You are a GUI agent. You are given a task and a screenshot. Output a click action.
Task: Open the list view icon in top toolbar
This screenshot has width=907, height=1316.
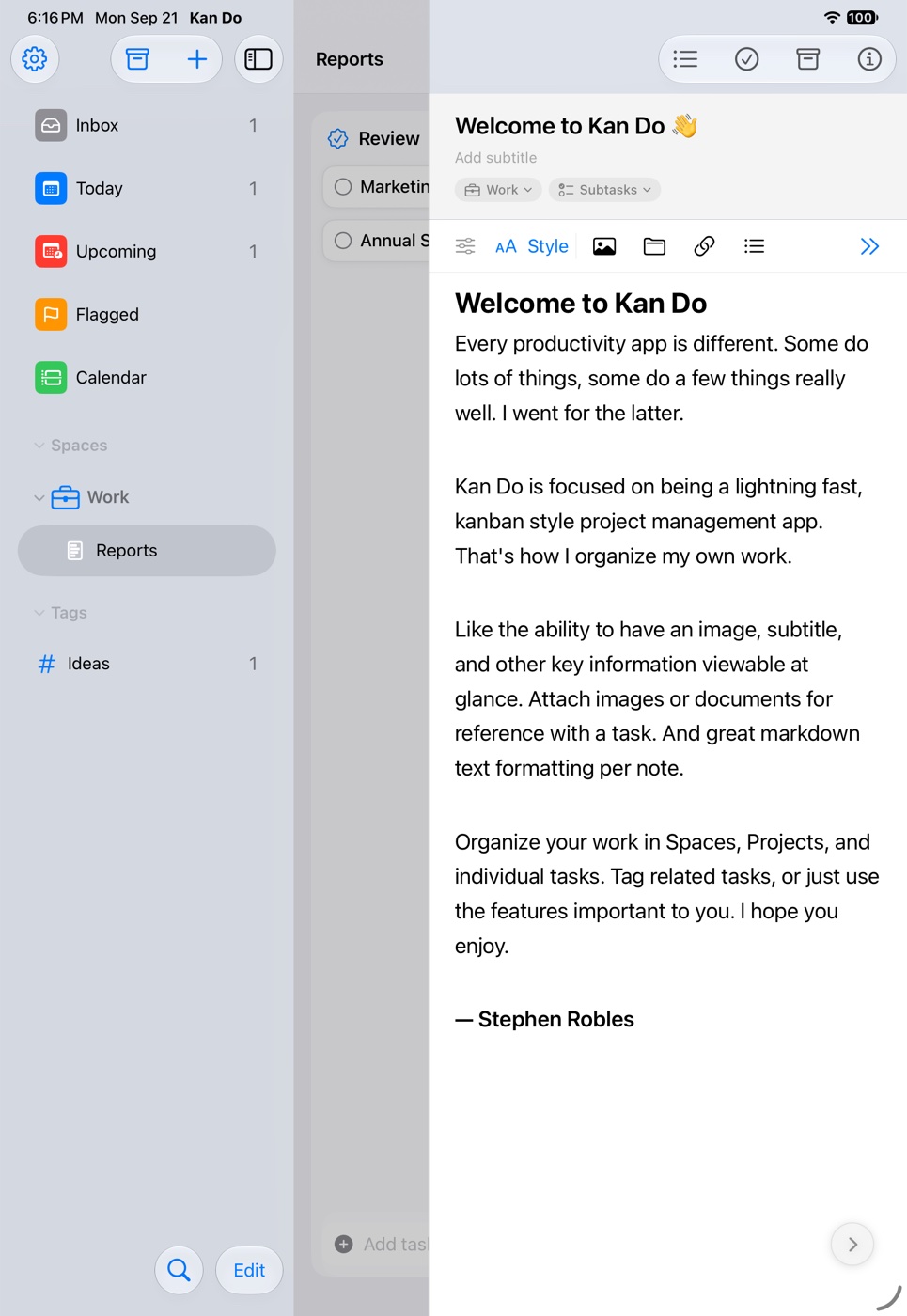pyautogui.click(x=685, y=59)
